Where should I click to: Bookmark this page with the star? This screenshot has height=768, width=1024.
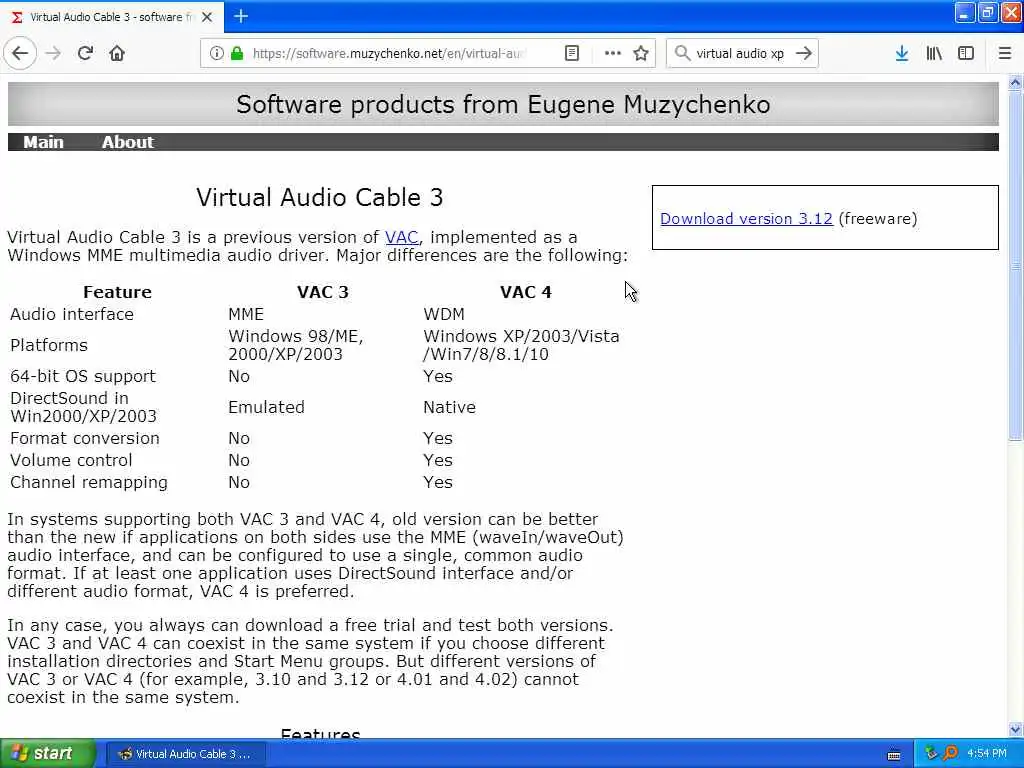click(641, 53)
